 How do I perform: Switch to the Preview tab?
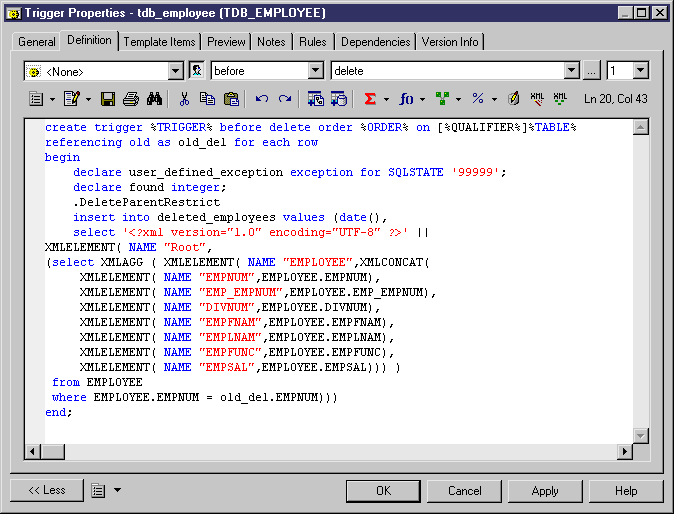226,42
